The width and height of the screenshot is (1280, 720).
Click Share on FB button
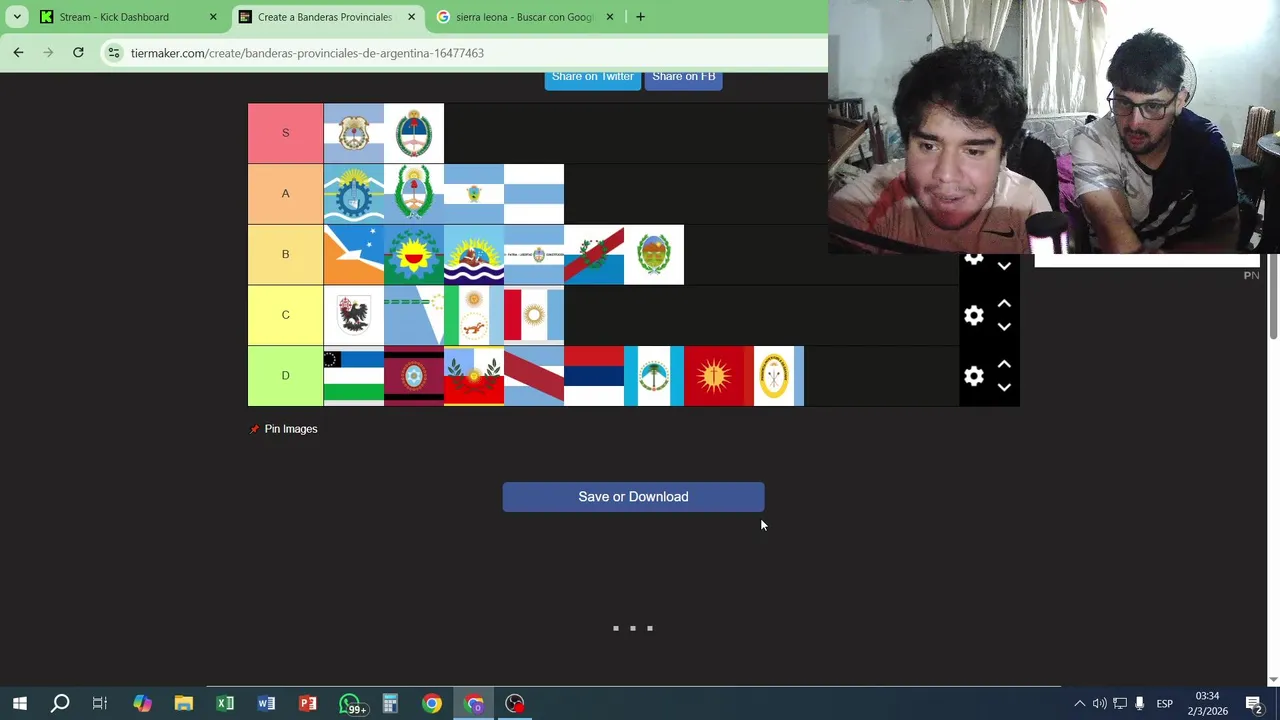[684, 78]
